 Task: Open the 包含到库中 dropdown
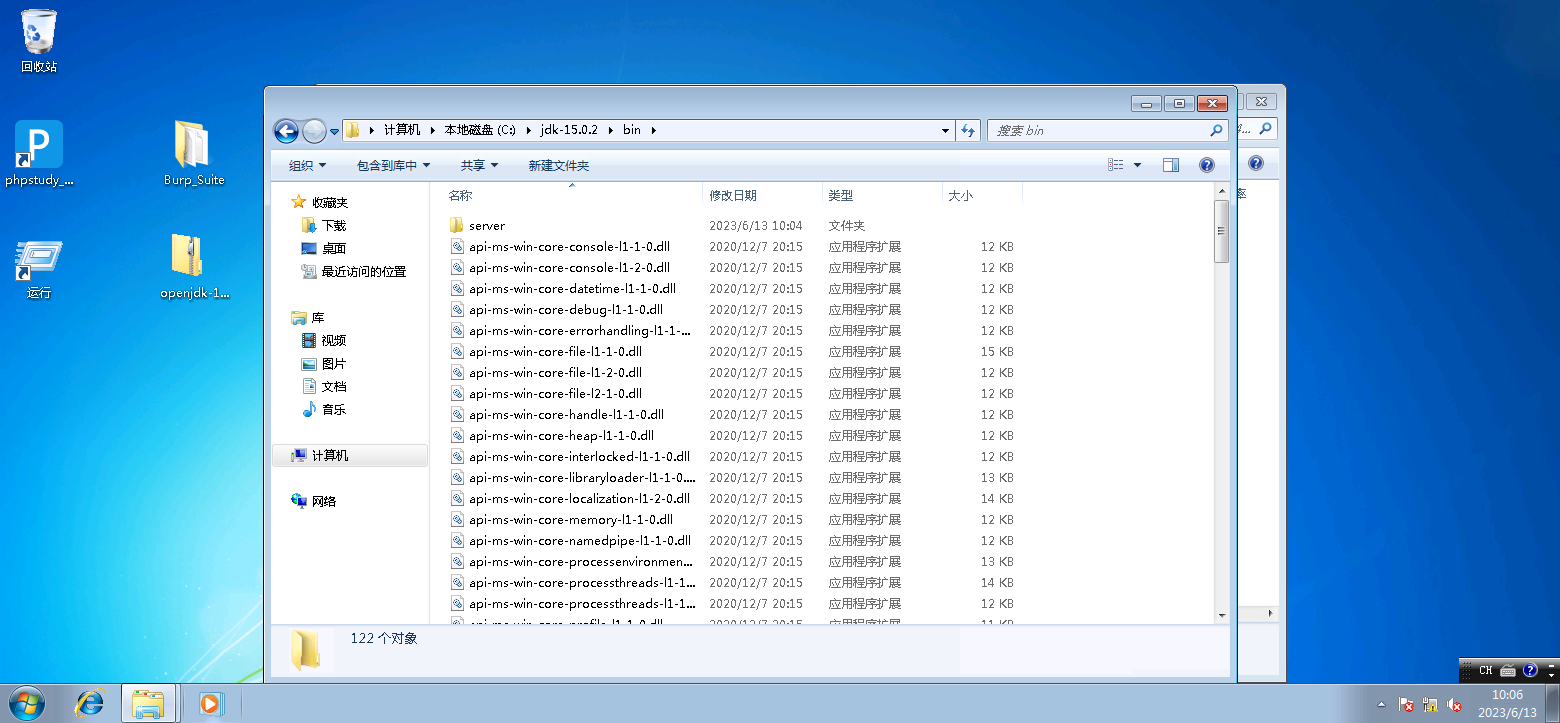[393, 165]
